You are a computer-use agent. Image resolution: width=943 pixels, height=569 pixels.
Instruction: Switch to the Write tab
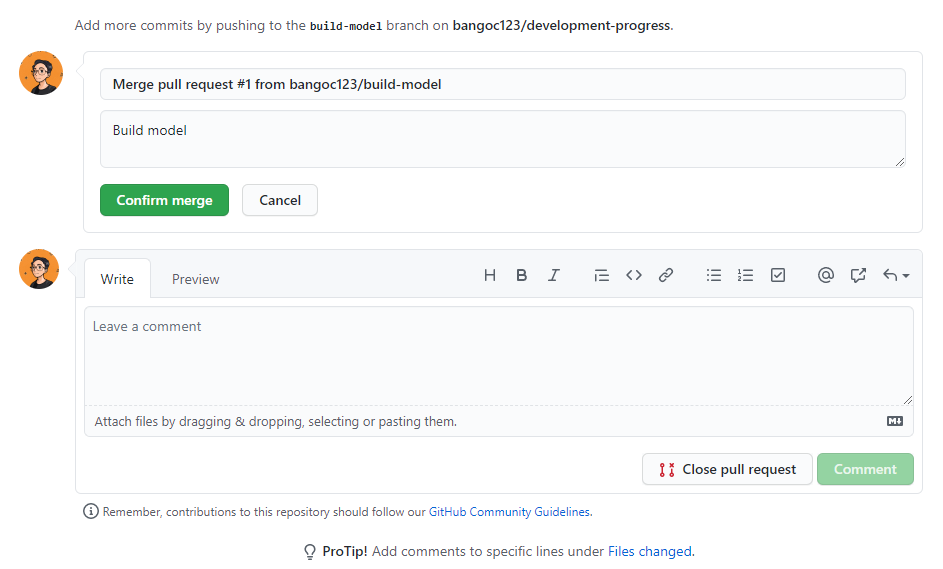[x=117, y=279]
